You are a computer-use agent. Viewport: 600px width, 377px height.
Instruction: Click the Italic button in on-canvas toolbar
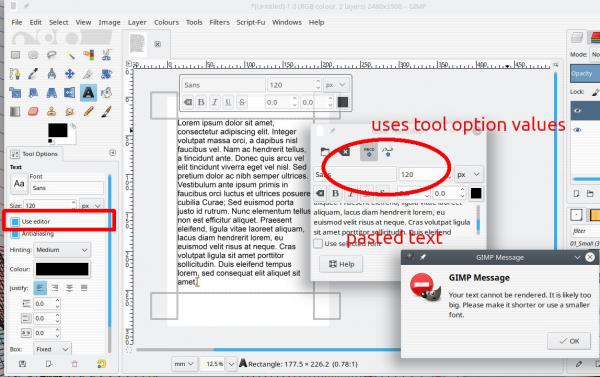(x=215, y=102)
